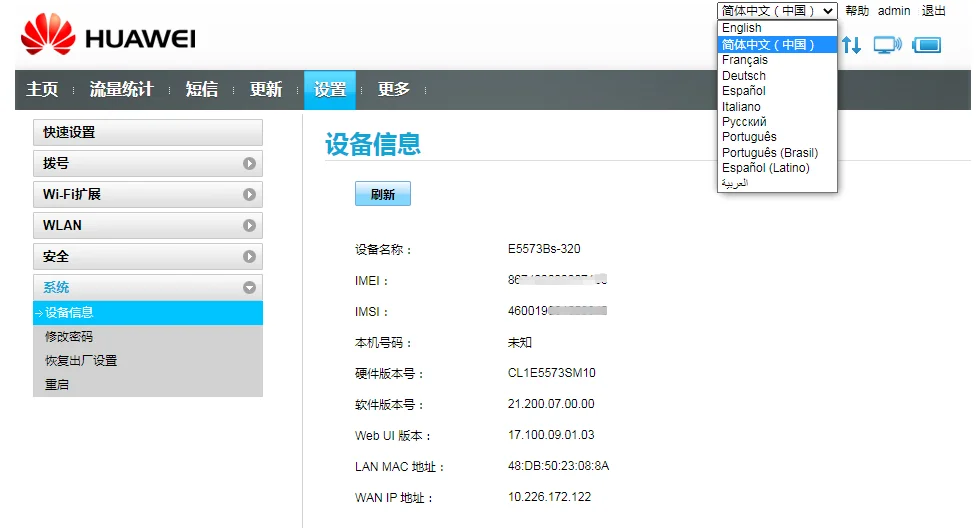This screenshot has height=528, width=976.
Task: Click the LAN MAC address 48:DB:50:23:08:8A
Action: pos(558,466)
